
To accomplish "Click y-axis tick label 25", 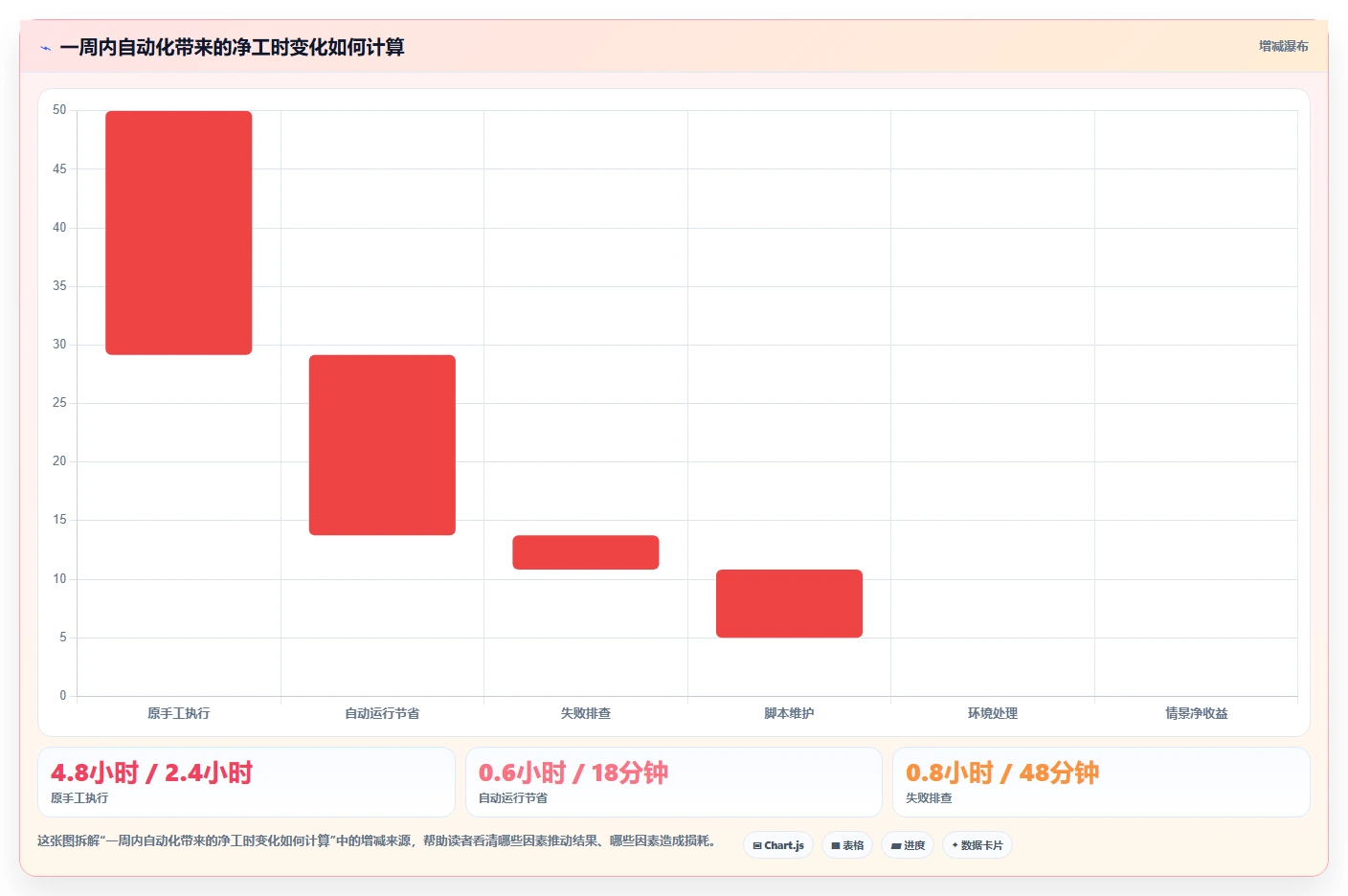I will [59, 402].
